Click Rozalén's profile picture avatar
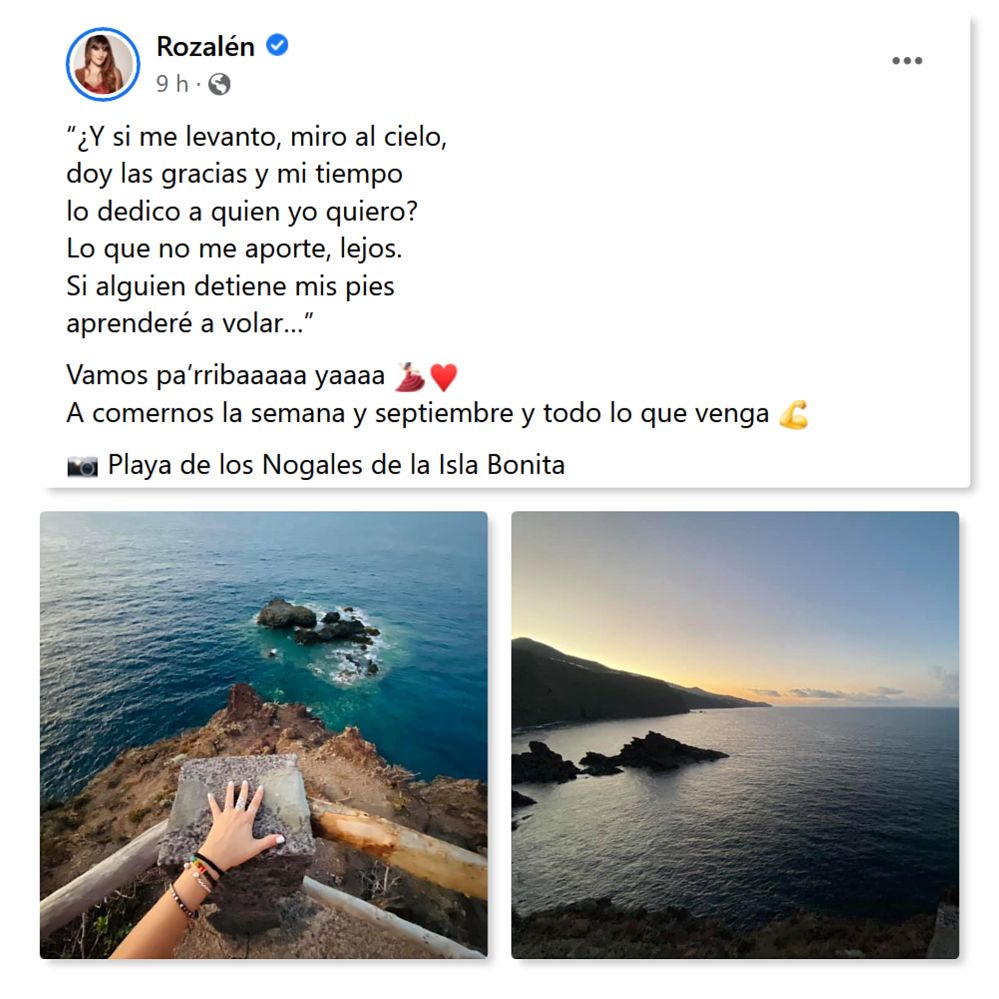Image resolution: width=999 pixels, height=999 pixels. (x=103, y=64)
